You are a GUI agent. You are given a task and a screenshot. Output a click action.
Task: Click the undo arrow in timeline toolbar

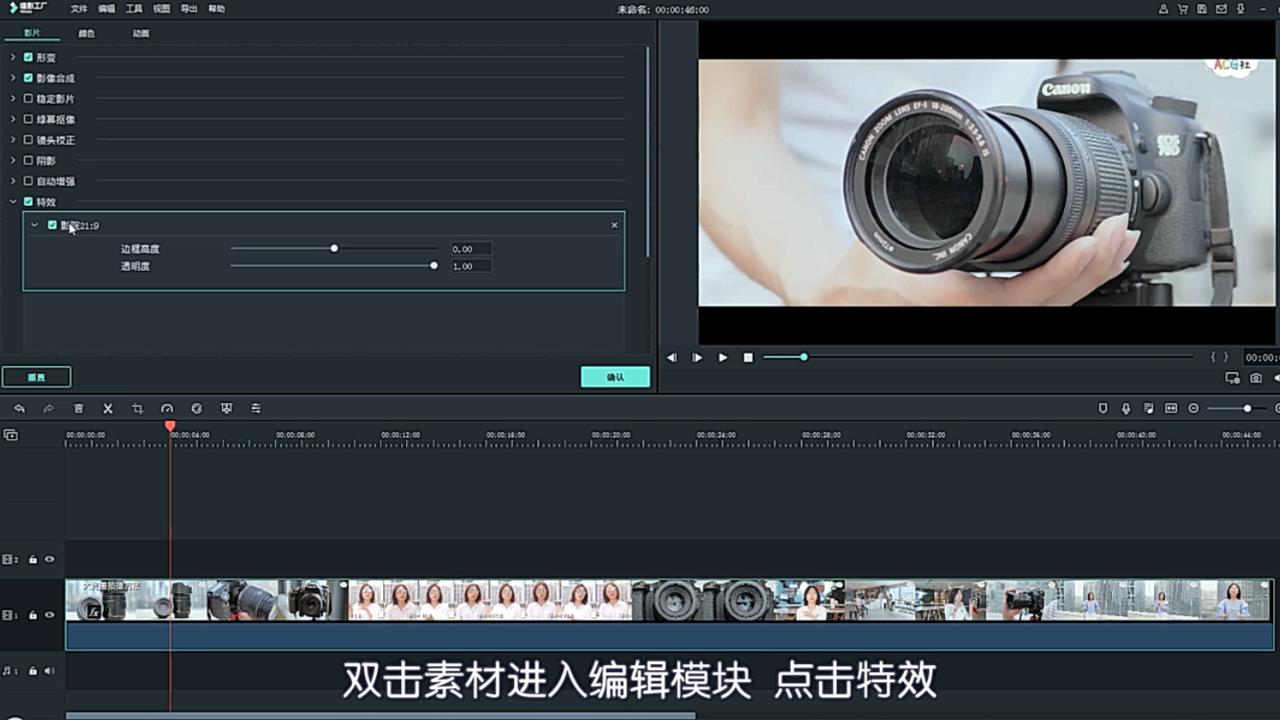click(x=19, y=408)
